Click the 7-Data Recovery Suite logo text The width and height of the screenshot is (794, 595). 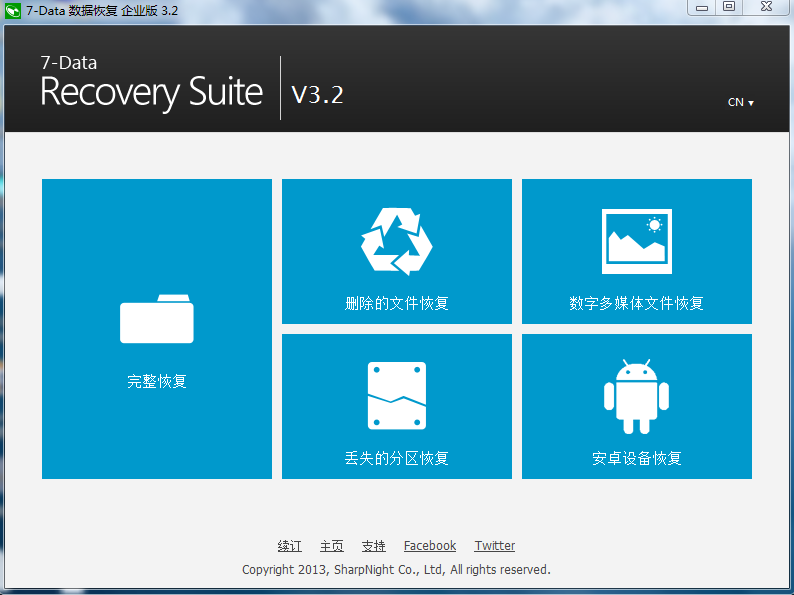(151, 84)
